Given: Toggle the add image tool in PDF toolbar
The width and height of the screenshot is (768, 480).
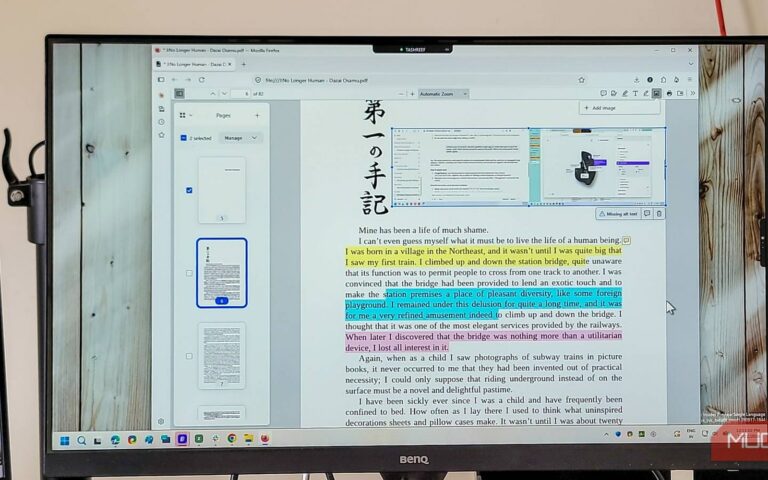Looking at the screenshot, I should pyautogui.click(x=656, y=93).
